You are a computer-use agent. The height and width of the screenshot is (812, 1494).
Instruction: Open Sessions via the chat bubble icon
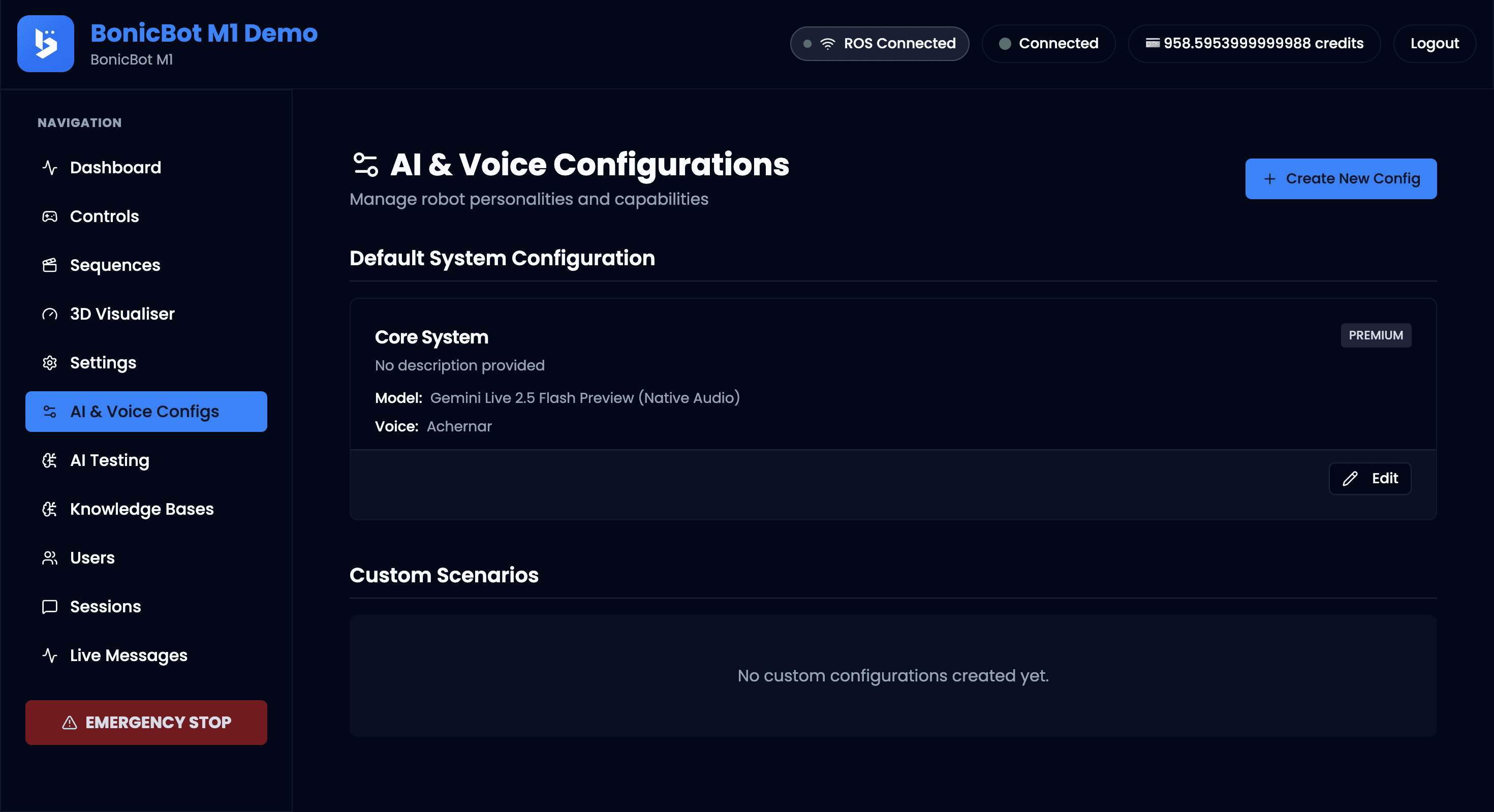[x=50, y=606]
